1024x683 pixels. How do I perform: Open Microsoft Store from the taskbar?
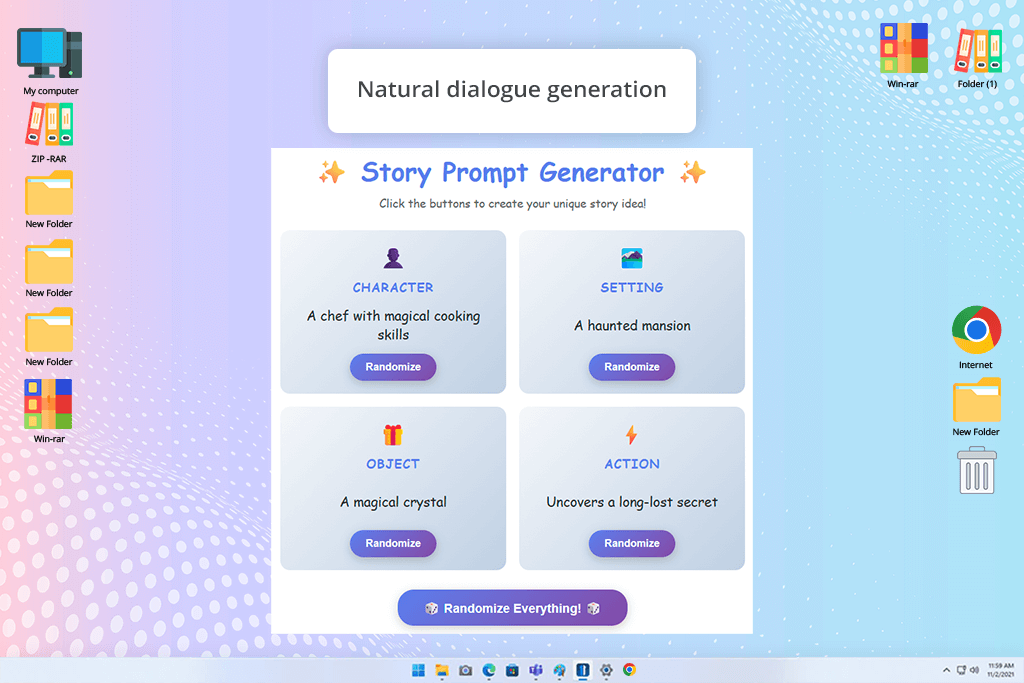pyautogui.click(x=513, y=671)
